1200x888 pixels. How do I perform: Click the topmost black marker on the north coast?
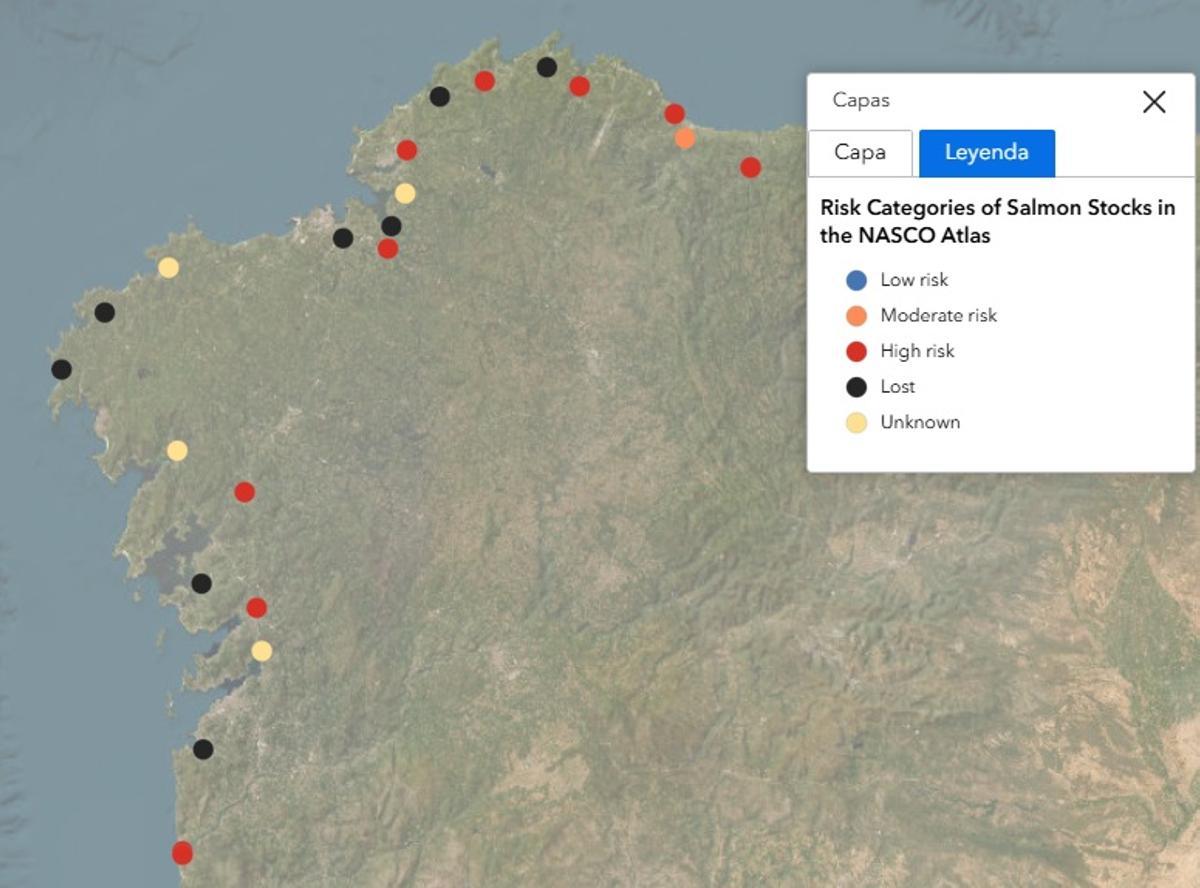[546, 66]
